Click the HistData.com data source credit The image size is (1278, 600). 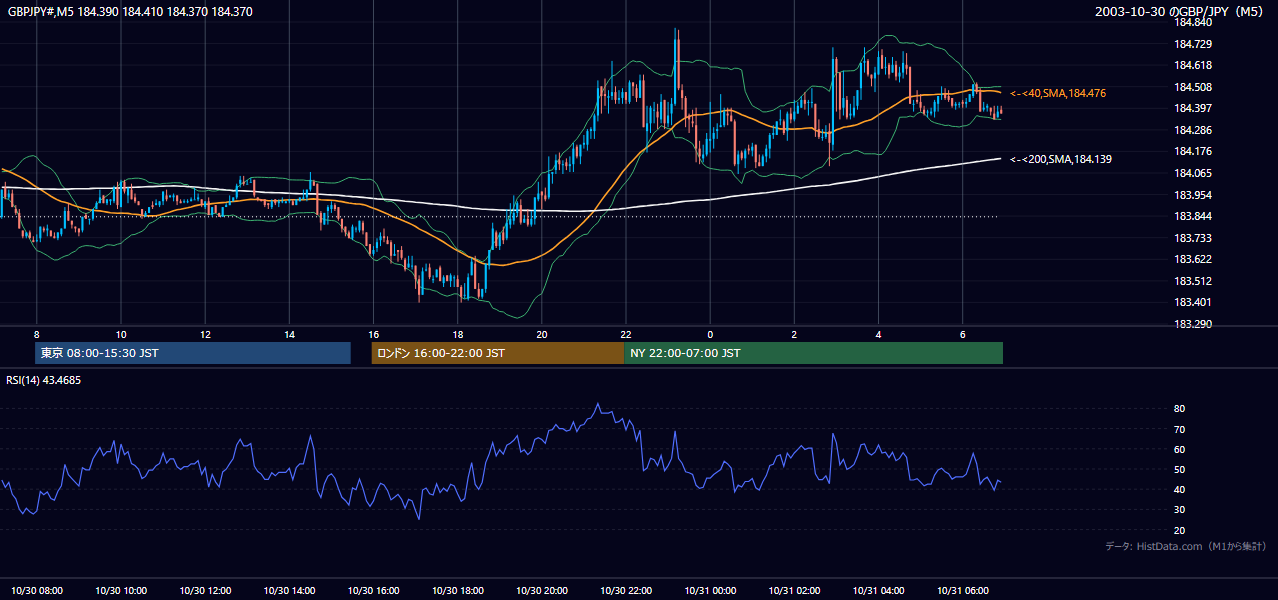tap(1186, 546)
